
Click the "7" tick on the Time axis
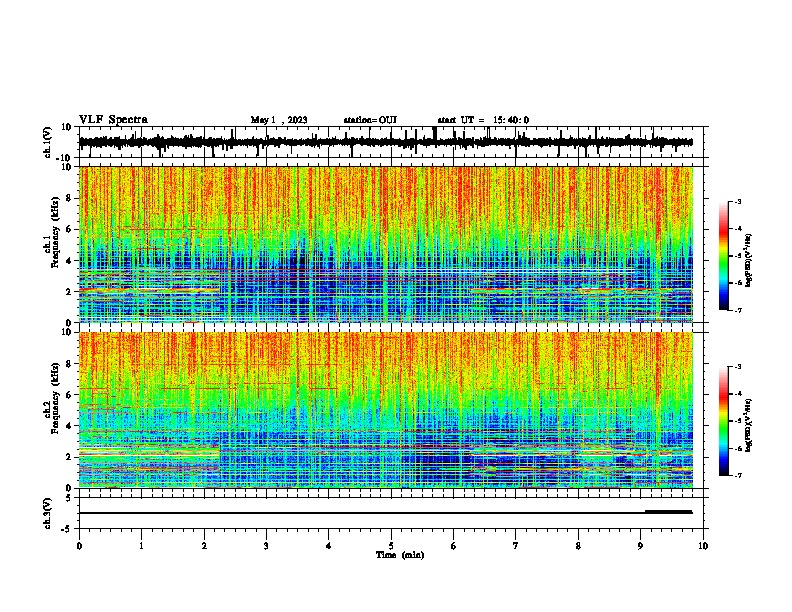click(516, 546)
